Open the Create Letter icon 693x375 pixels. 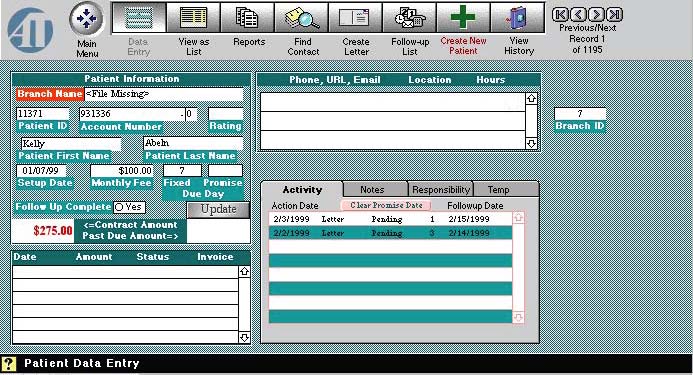coord(355,18)
